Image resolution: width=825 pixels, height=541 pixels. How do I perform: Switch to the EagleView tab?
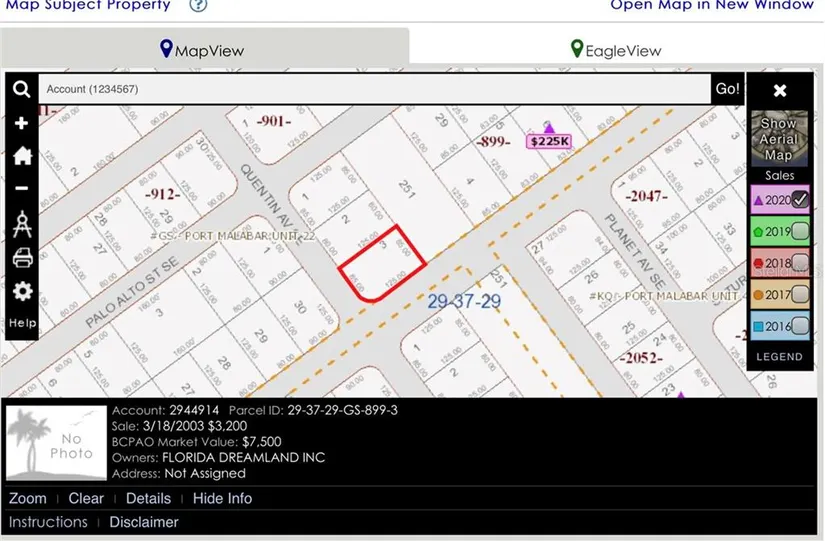pyautogui.click(x=616, y=49)
